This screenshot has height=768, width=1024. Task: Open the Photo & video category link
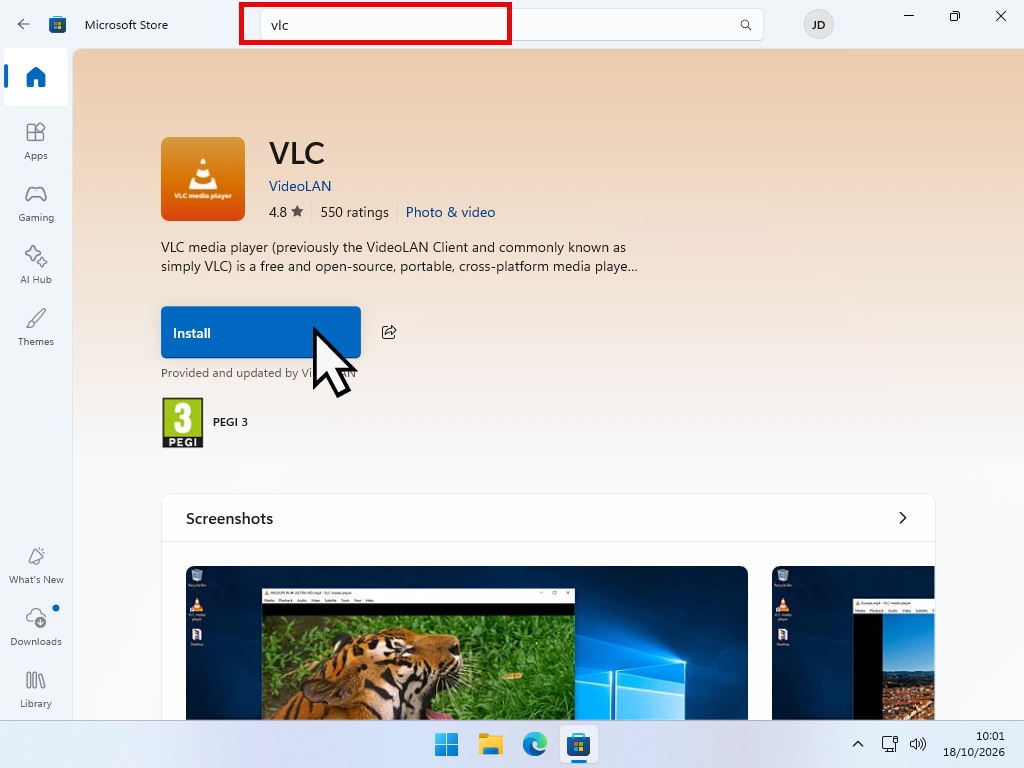450,212
